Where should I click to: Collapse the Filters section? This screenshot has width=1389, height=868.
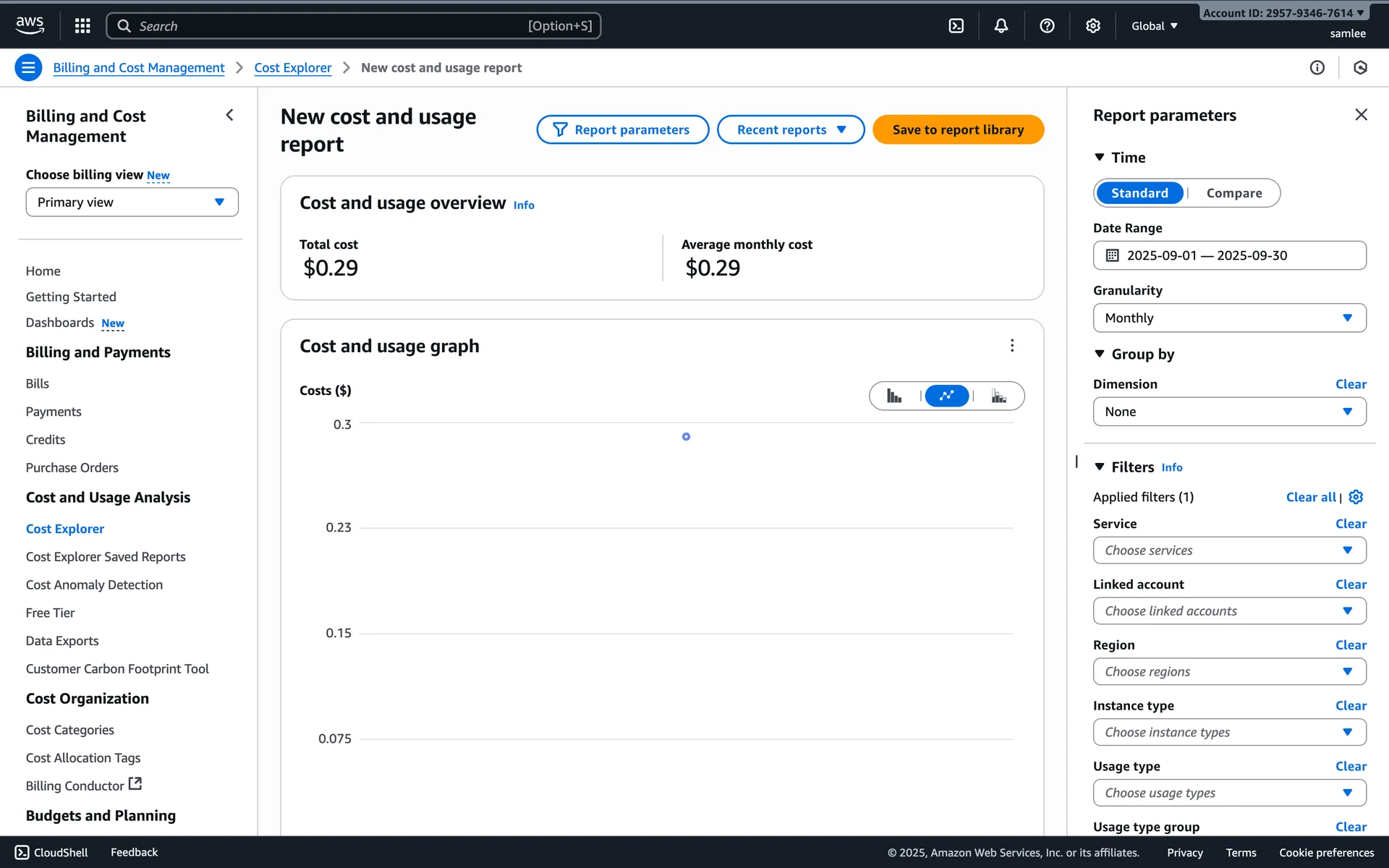coord(1100,467)
